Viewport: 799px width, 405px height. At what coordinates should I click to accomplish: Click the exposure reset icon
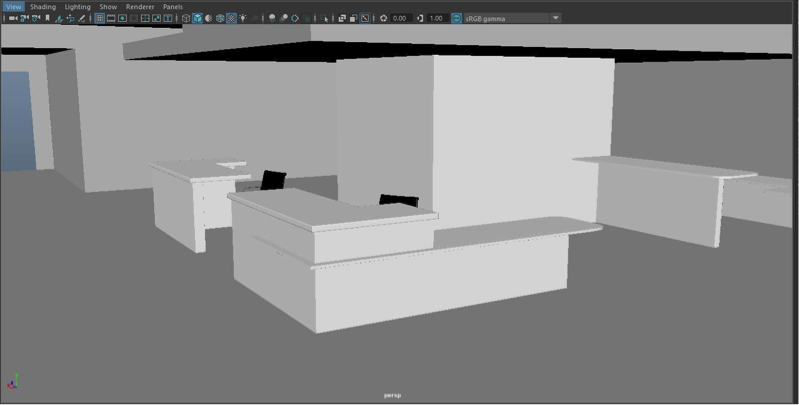pyautogui.click(x=384, y=18)
